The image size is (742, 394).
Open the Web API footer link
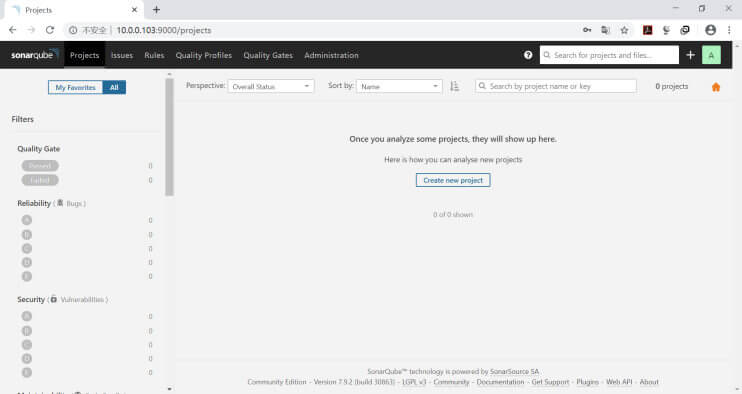pos(619,382)
